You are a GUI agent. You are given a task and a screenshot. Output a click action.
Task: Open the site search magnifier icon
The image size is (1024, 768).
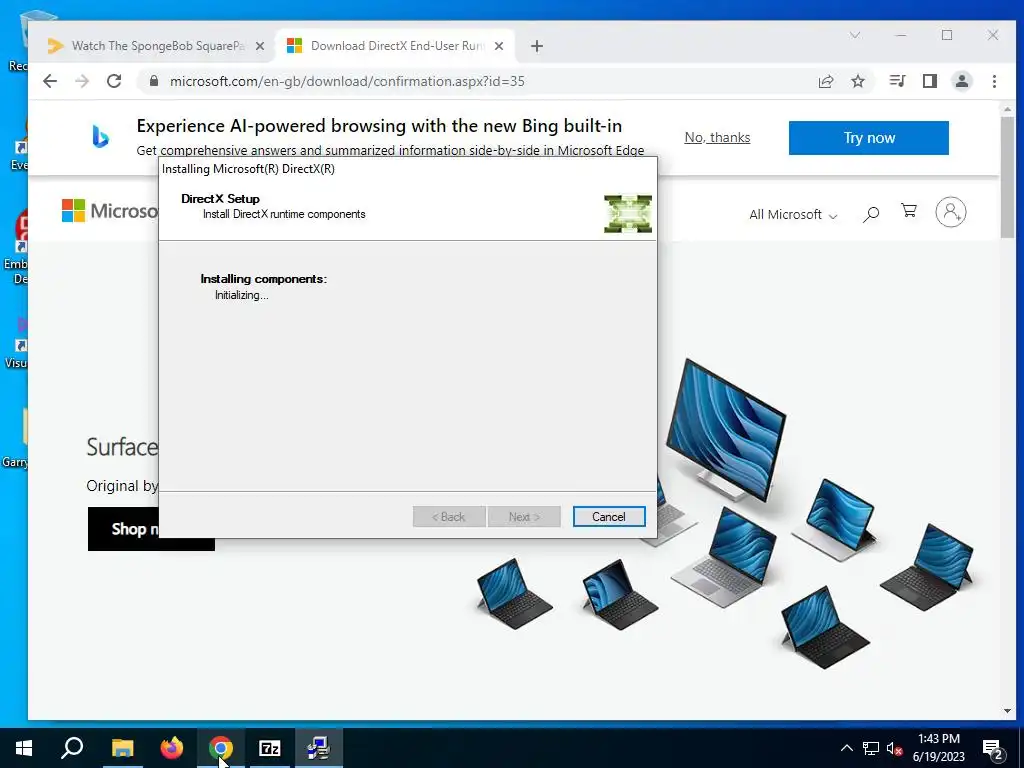click(871, 214)
